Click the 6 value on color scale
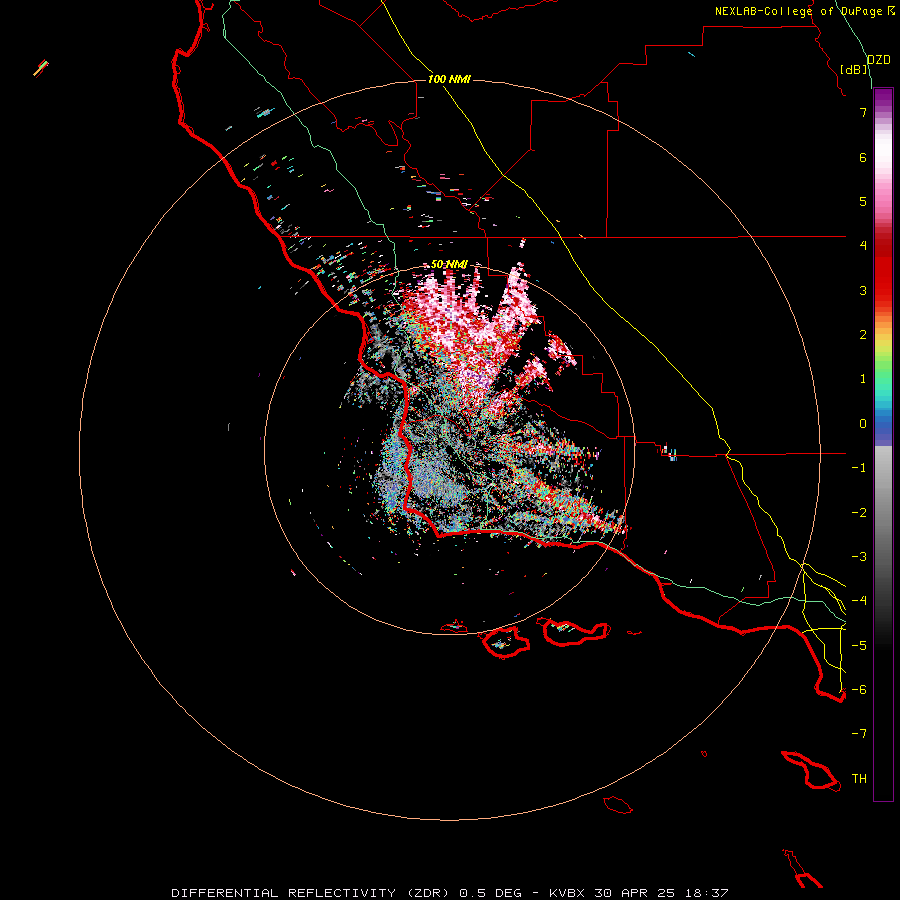The height and width of the screenshot is (900, 900). point(863,157)
